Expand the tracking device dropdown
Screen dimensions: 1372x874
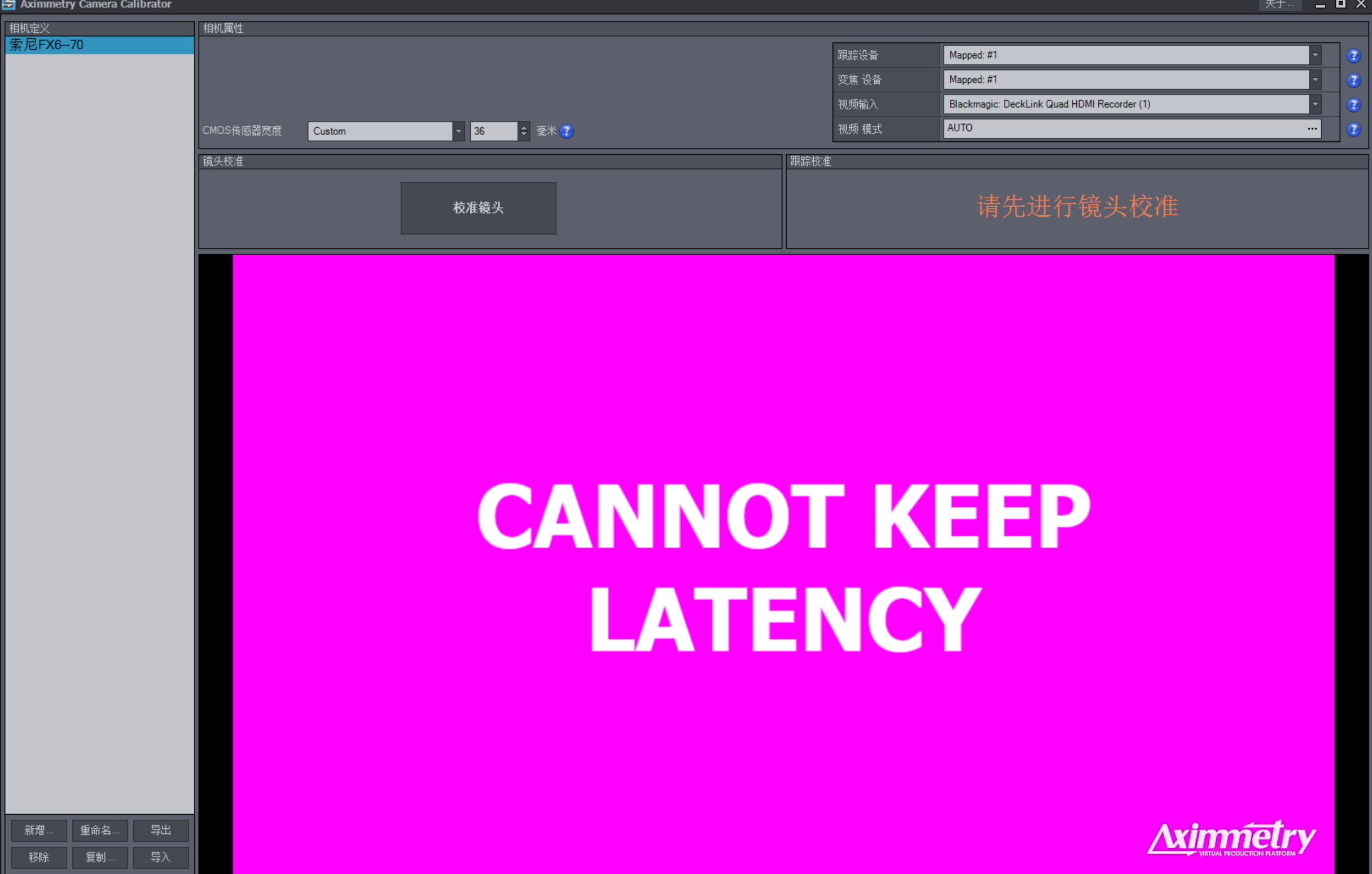pos(1314,55)
